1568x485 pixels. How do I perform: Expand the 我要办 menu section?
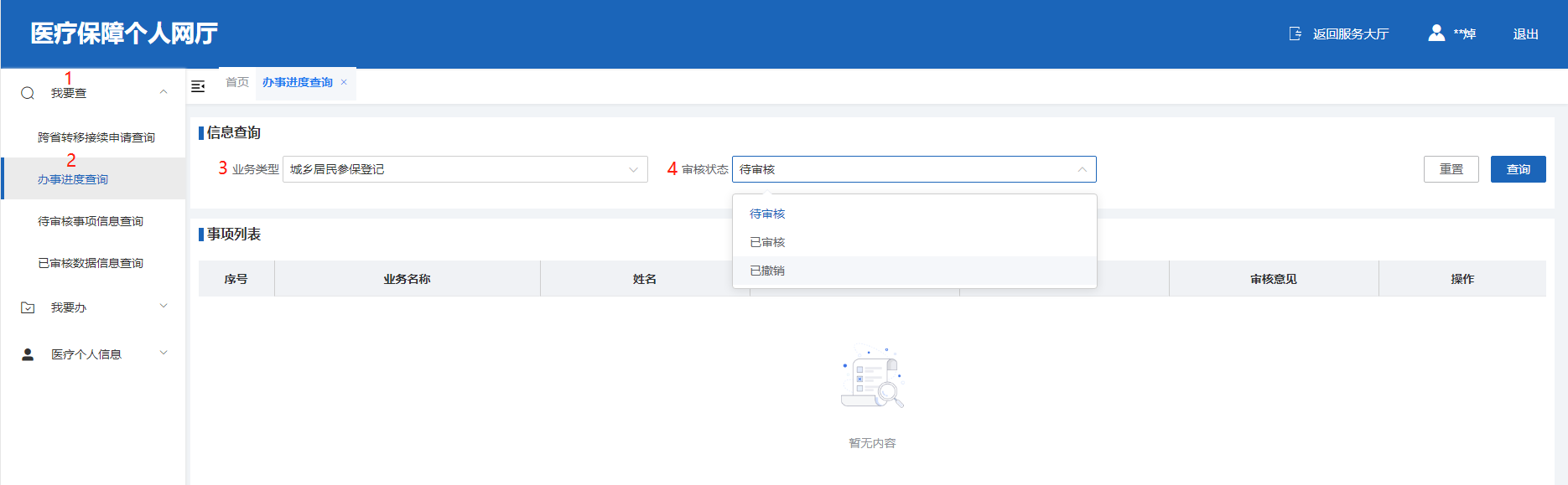click(164, 307)
